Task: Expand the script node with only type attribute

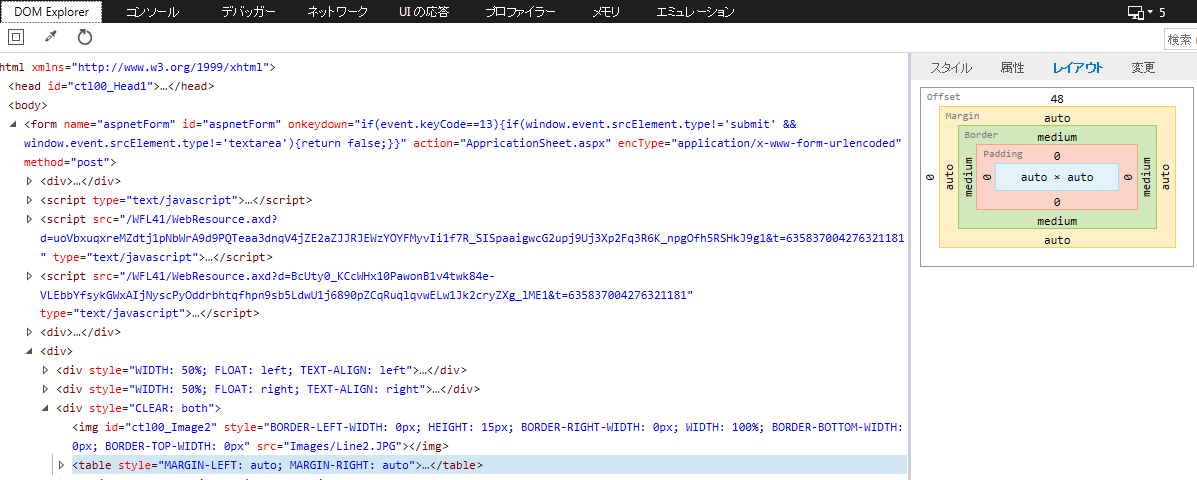Action: 30,200
